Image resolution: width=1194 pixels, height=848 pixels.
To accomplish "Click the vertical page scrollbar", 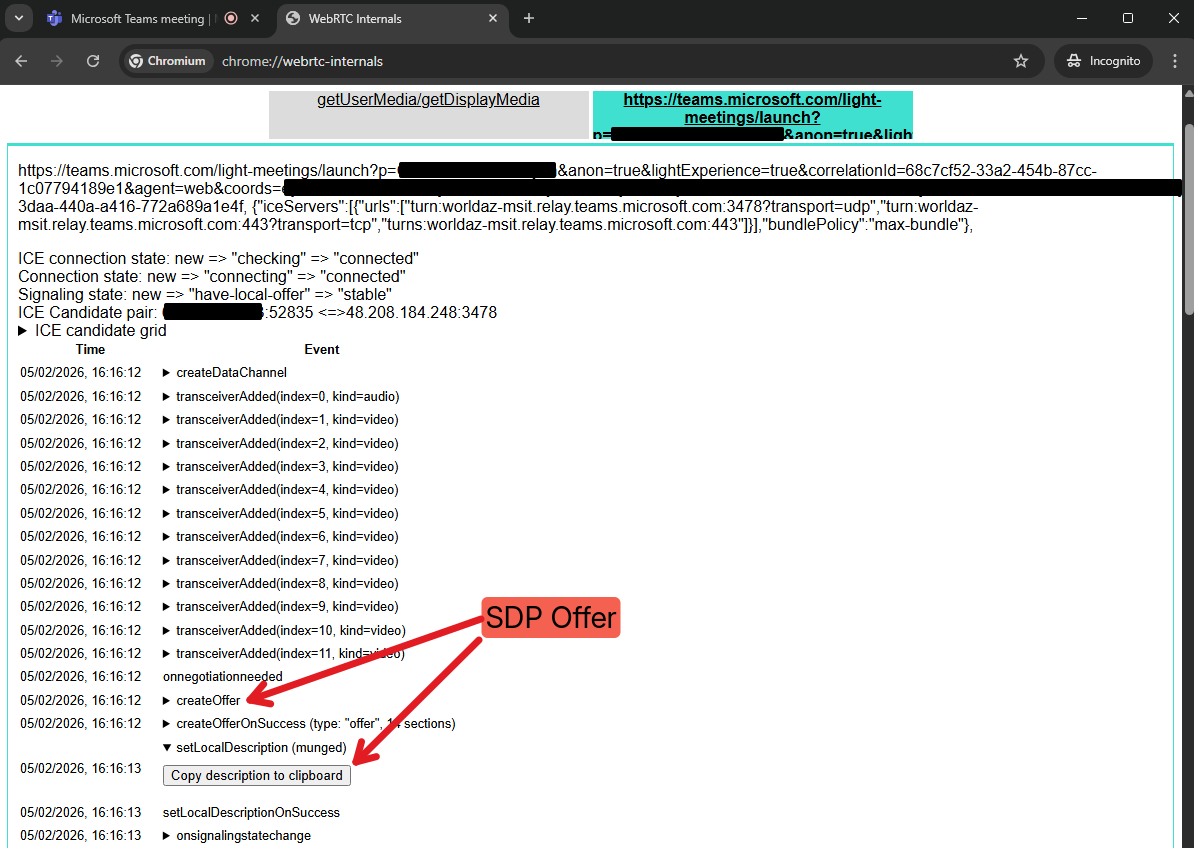I will [1187, 220].
